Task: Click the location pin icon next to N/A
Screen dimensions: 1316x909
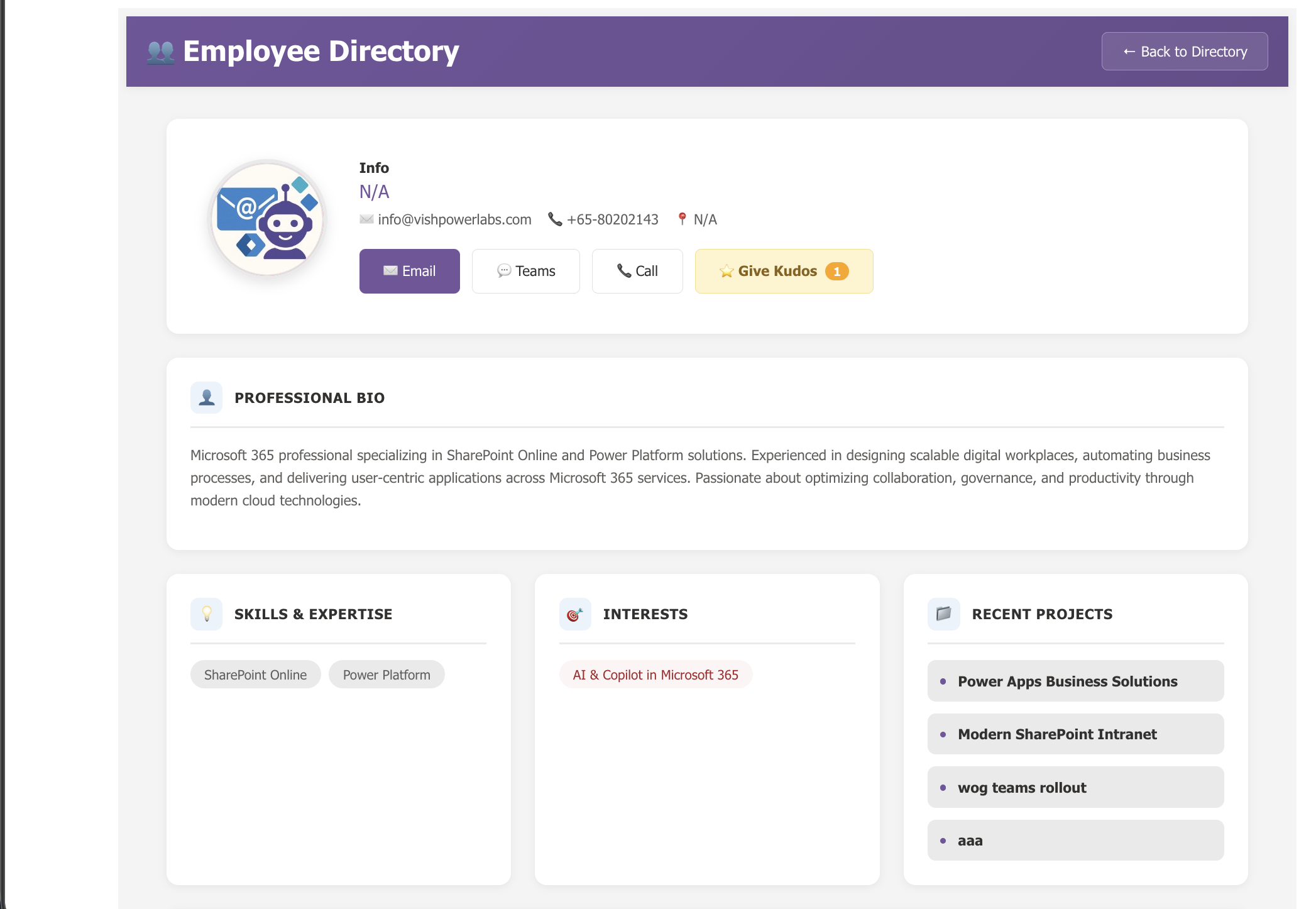Action: 681,219
